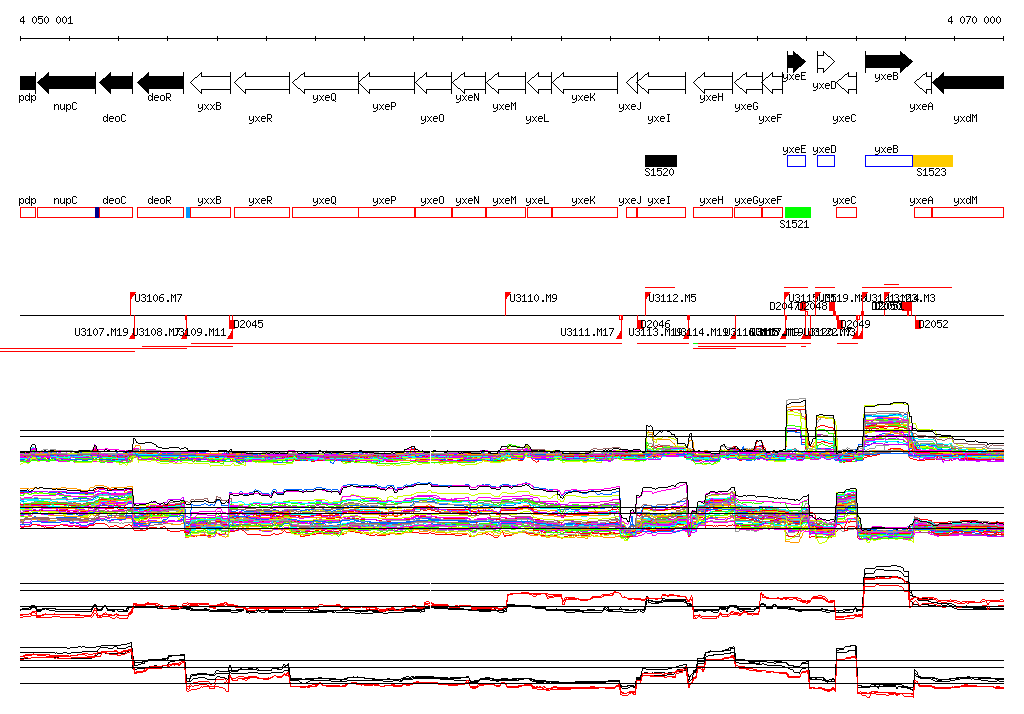This screenshot has height=714, width=1024.
Task: Select the yxeF gene arrow
Action: click(x=773, y=83)
